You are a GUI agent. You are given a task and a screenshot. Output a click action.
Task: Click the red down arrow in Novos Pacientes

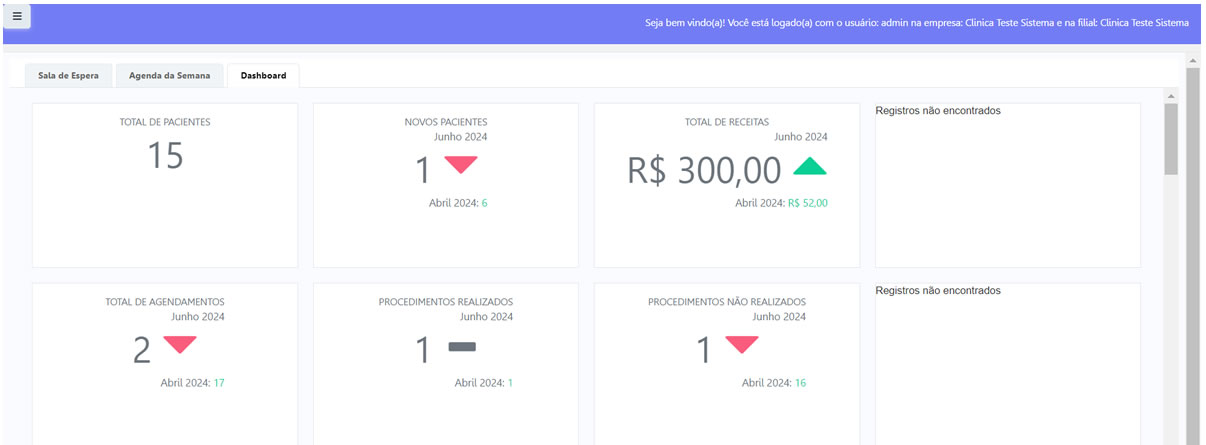[x=461, y=165]
